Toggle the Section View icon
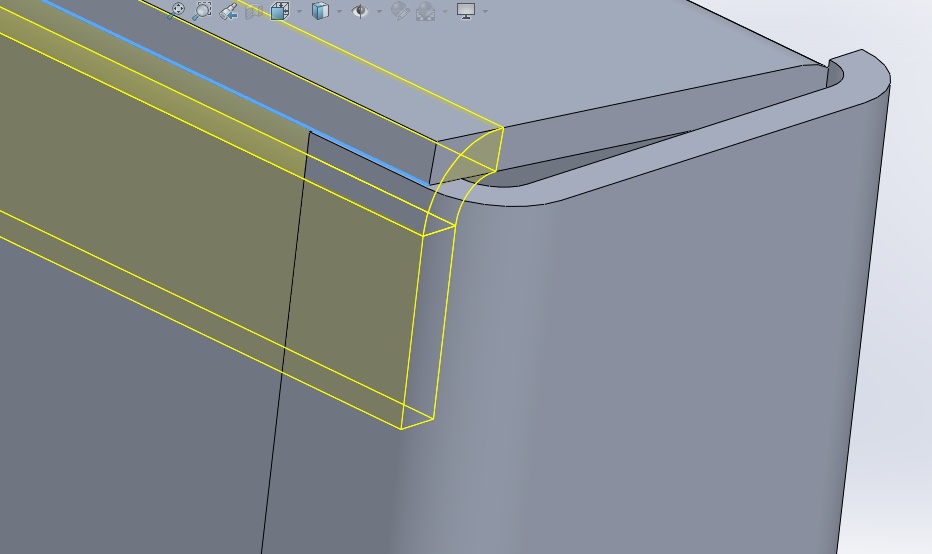932x554 pixels. 254,11
